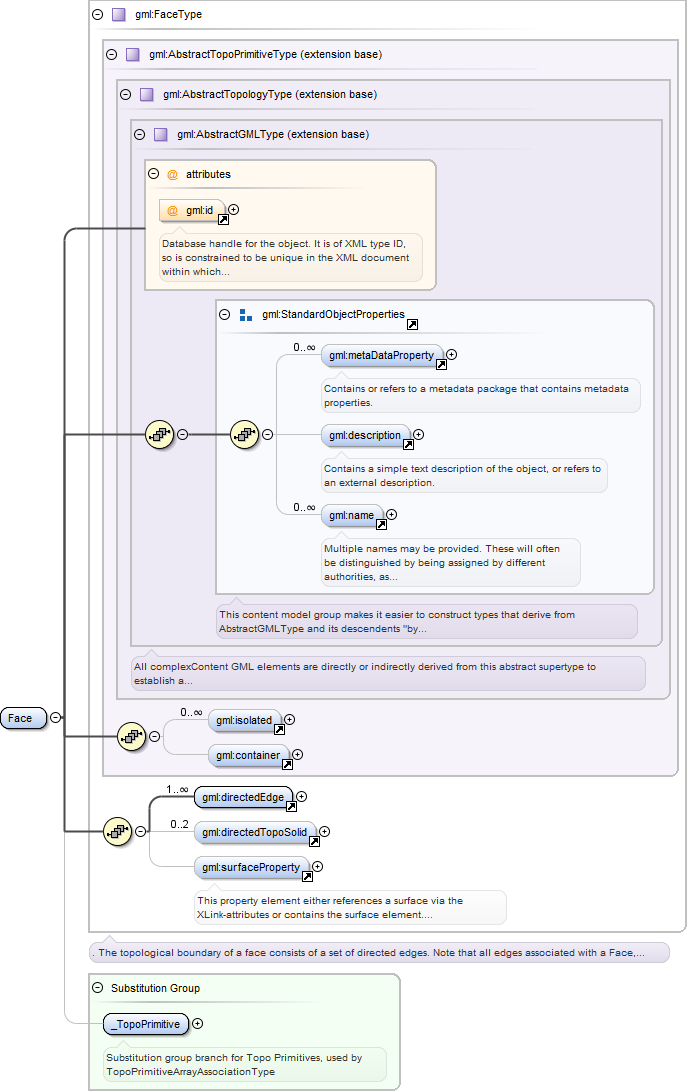Screen dimensions: 688x1092
Task: Click 'Database handle for the object' annotation
Action: 290,258
